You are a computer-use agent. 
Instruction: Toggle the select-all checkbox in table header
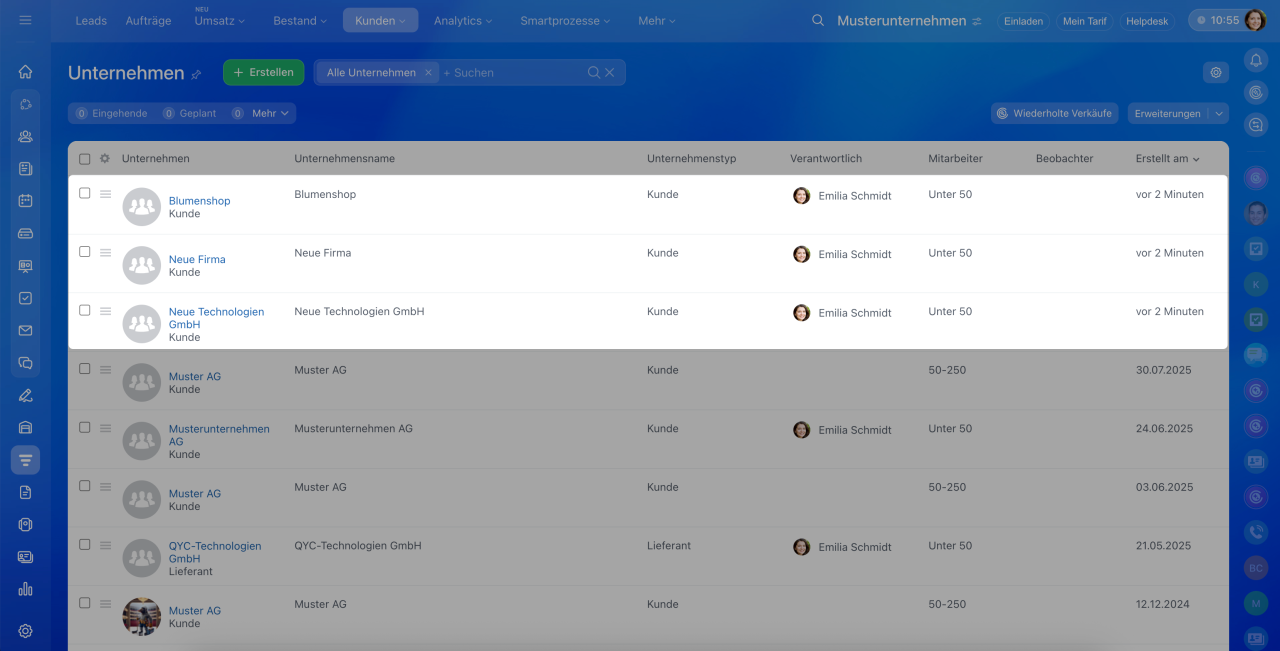point(85,159)
